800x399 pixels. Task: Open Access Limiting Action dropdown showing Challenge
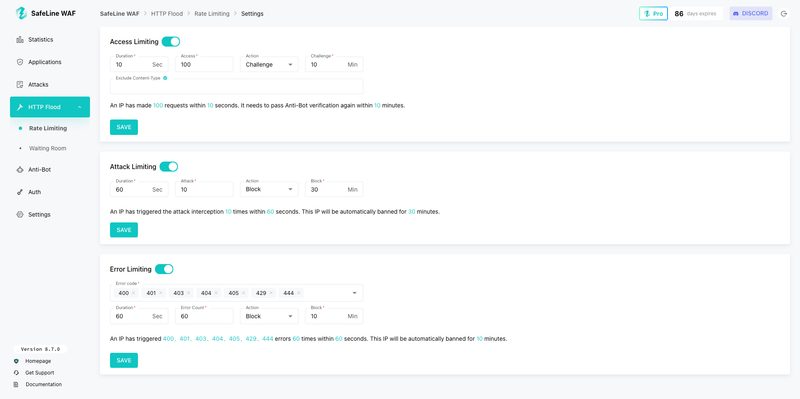(269, 64)
